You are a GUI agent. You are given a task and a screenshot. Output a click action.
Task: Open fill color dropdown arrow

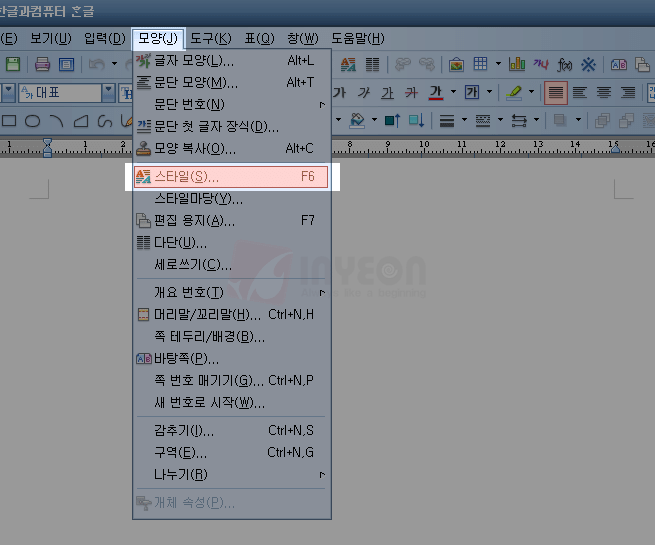[374, 120]
